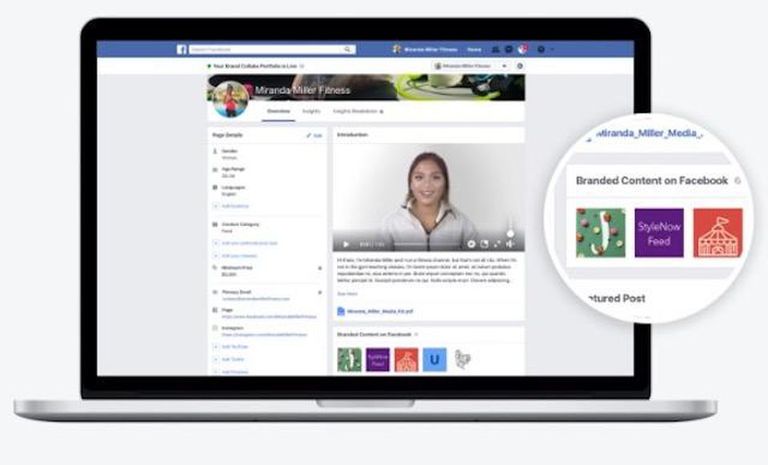Go to Home in the top bar
This screenshot has width=768, height=465.
[x=474, y=49]
